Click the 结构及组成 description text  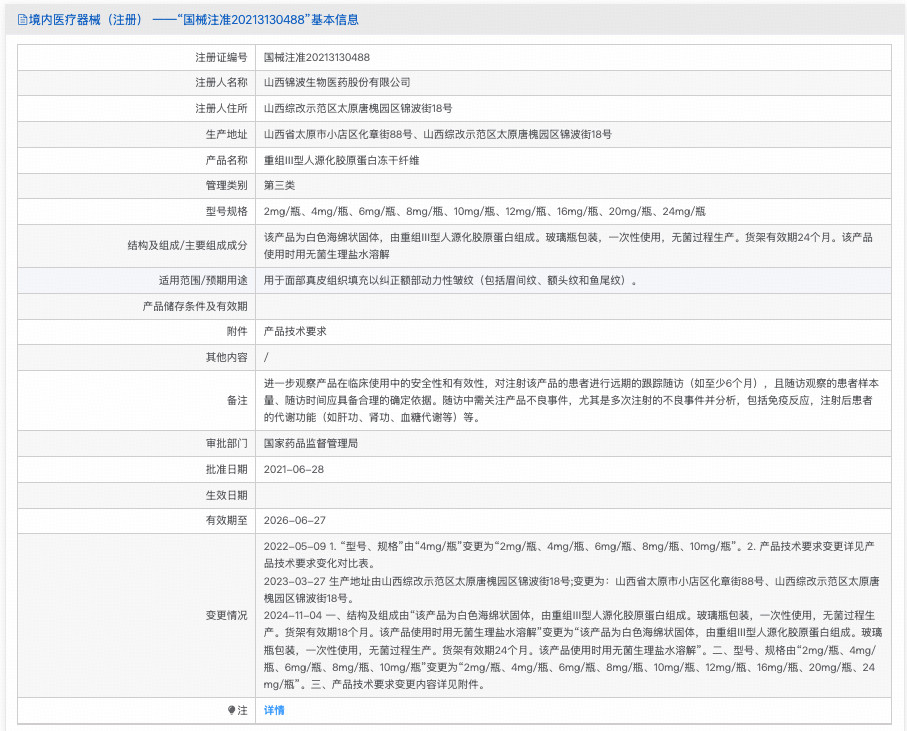[x=568, y=246]
